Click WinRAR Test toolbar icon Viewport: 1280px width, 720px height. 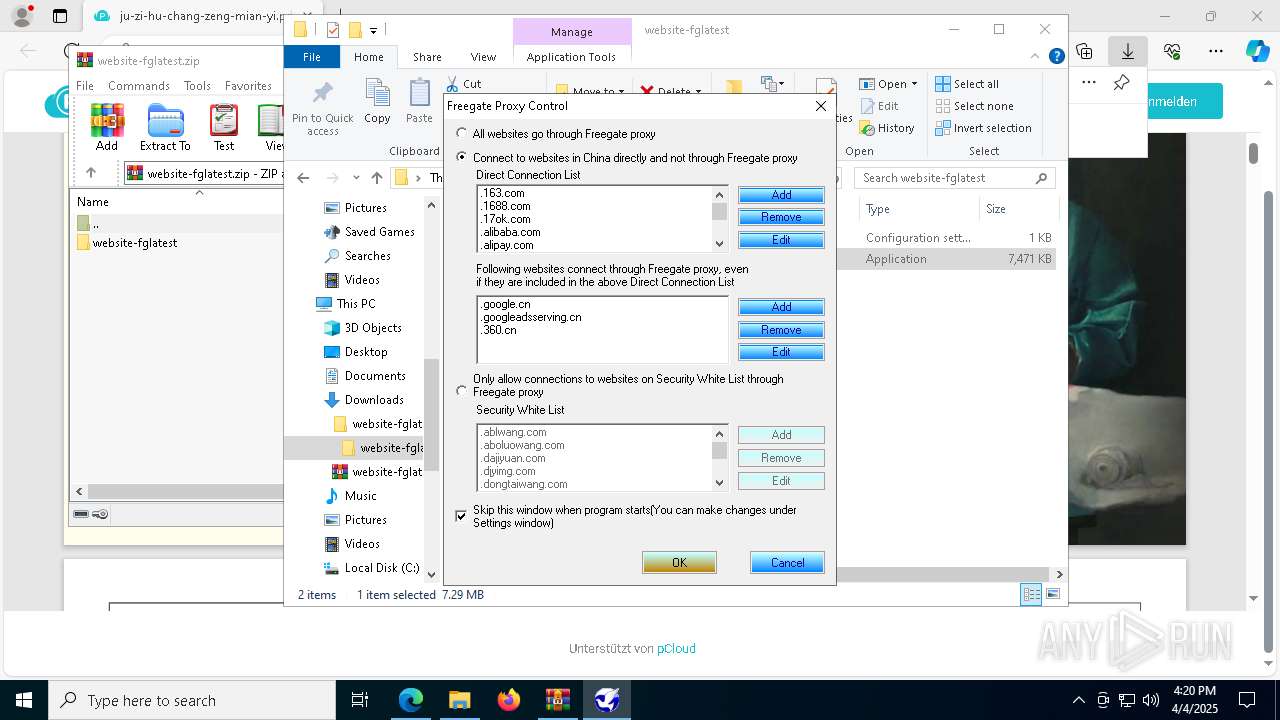[x=224, y=127]
